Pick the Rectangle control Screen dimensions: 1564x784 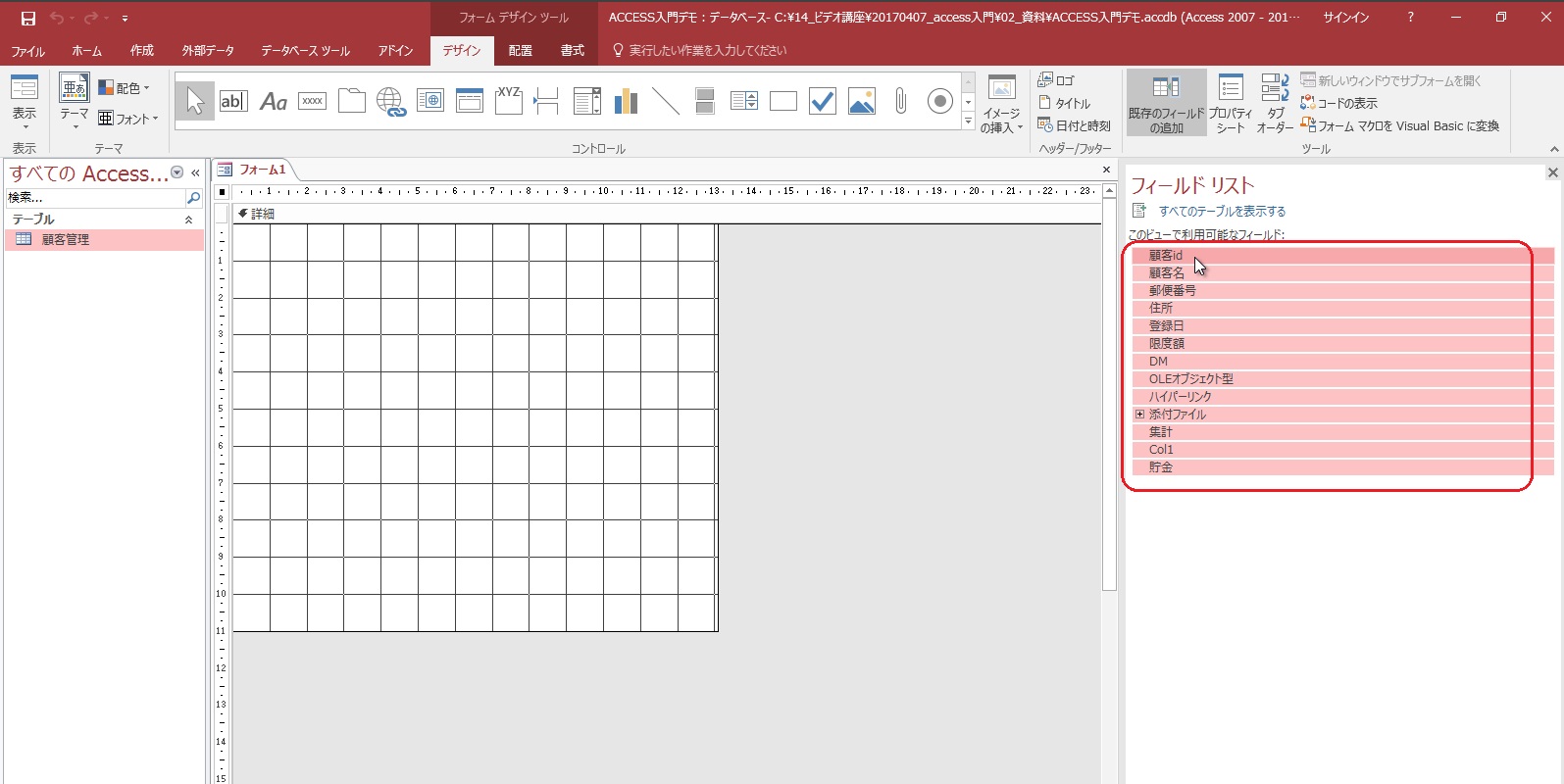tap(782, 101)
